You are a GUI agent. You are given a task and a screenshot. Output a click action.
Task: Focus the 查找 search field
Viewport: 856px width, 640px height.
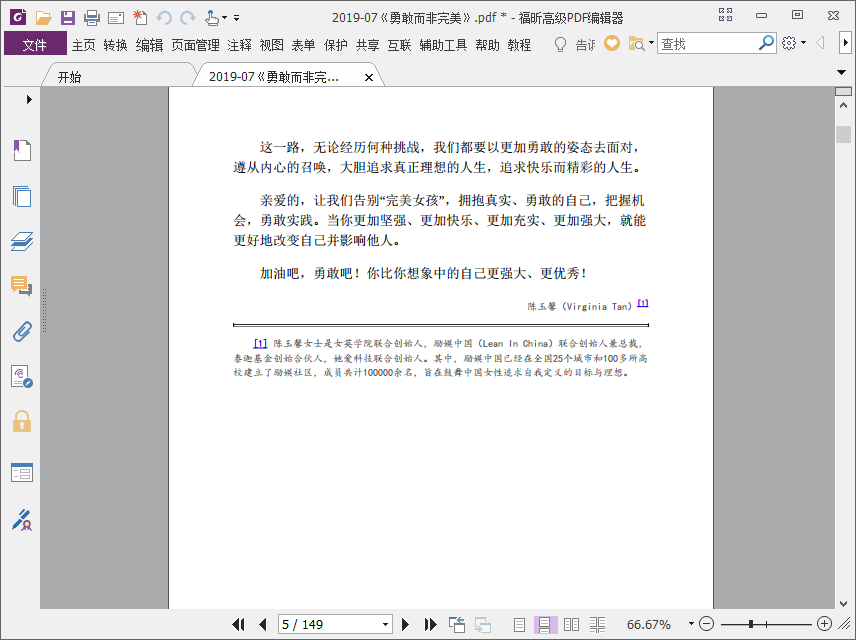708,43
